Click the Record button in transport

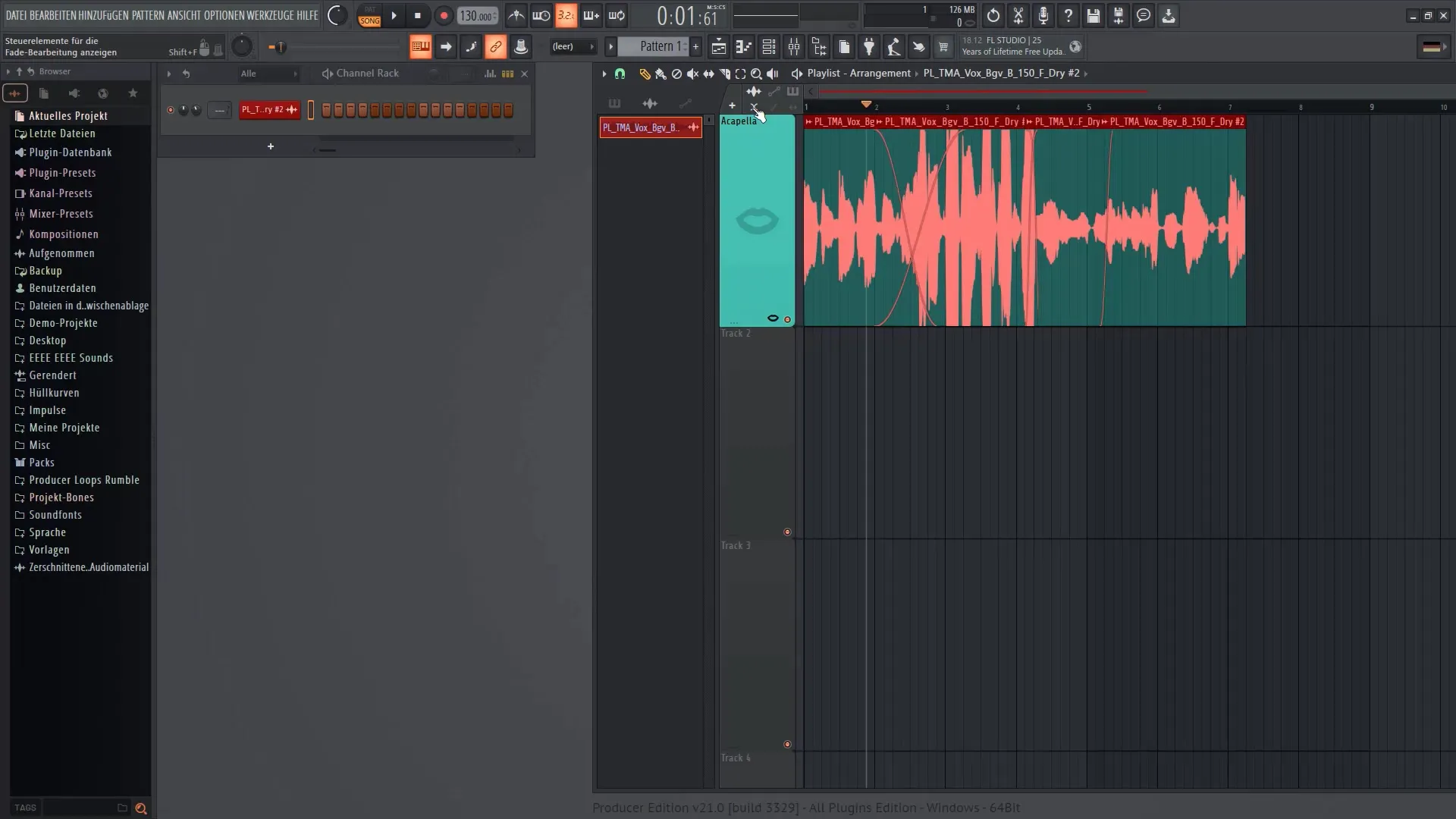point(443,15)
